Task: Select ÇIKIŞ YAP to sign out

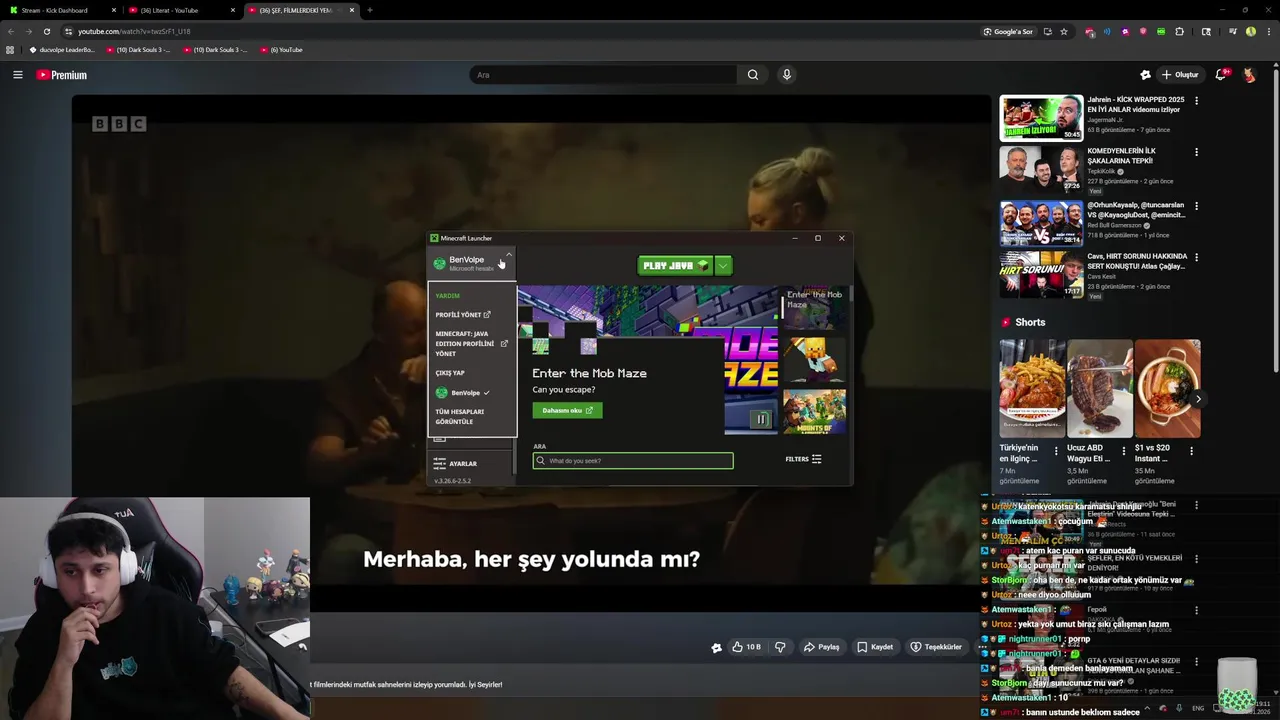Action: coord(450,373)
